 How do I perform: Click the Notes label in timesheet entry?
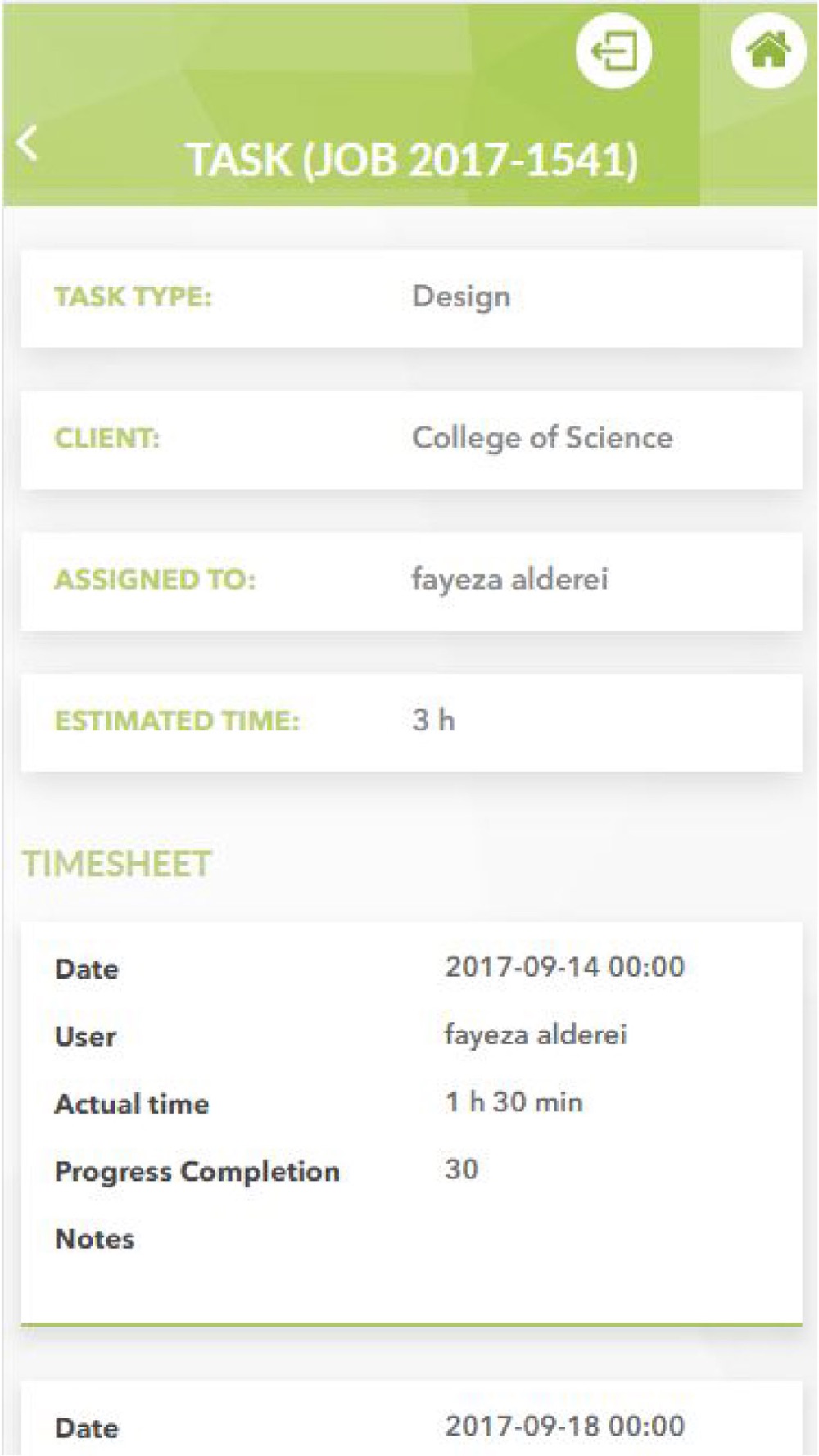pos(94,1239)
